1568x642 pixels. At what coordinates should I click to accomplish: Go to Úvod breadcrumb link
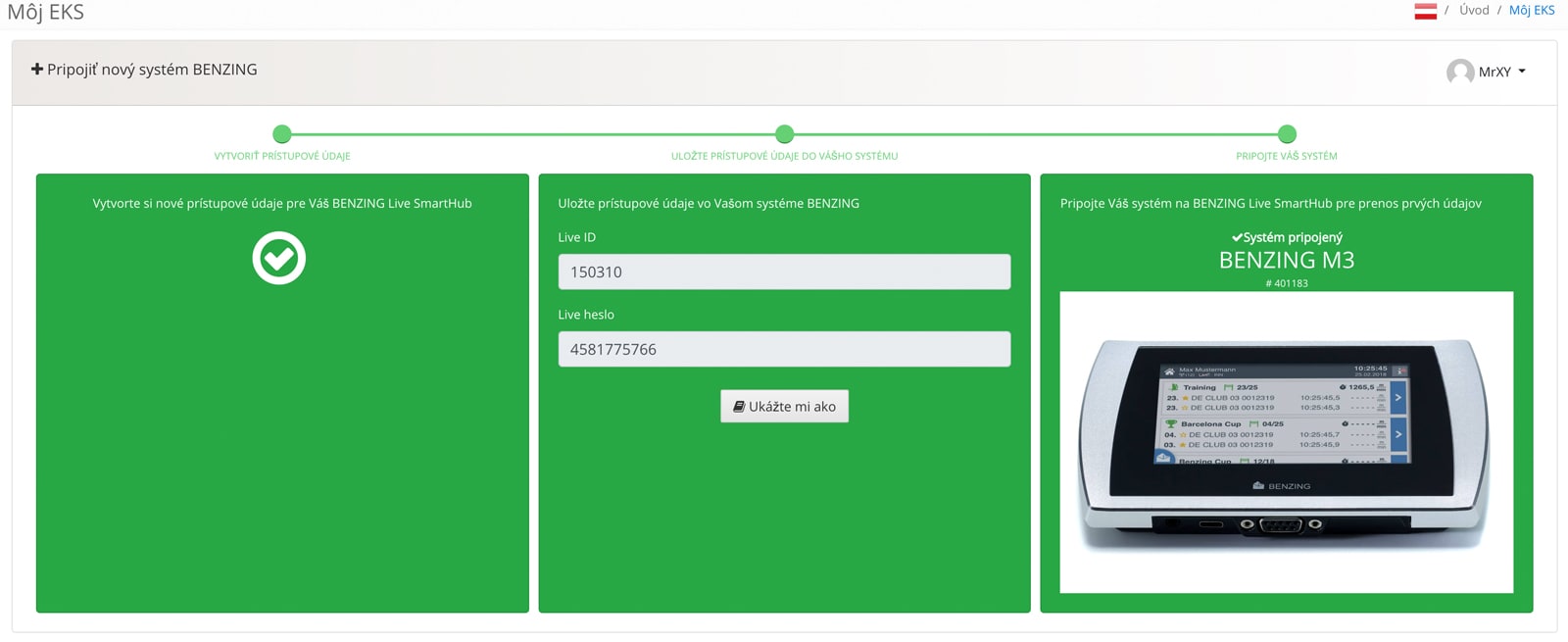pyautogui.click(x=1474, y=10)
